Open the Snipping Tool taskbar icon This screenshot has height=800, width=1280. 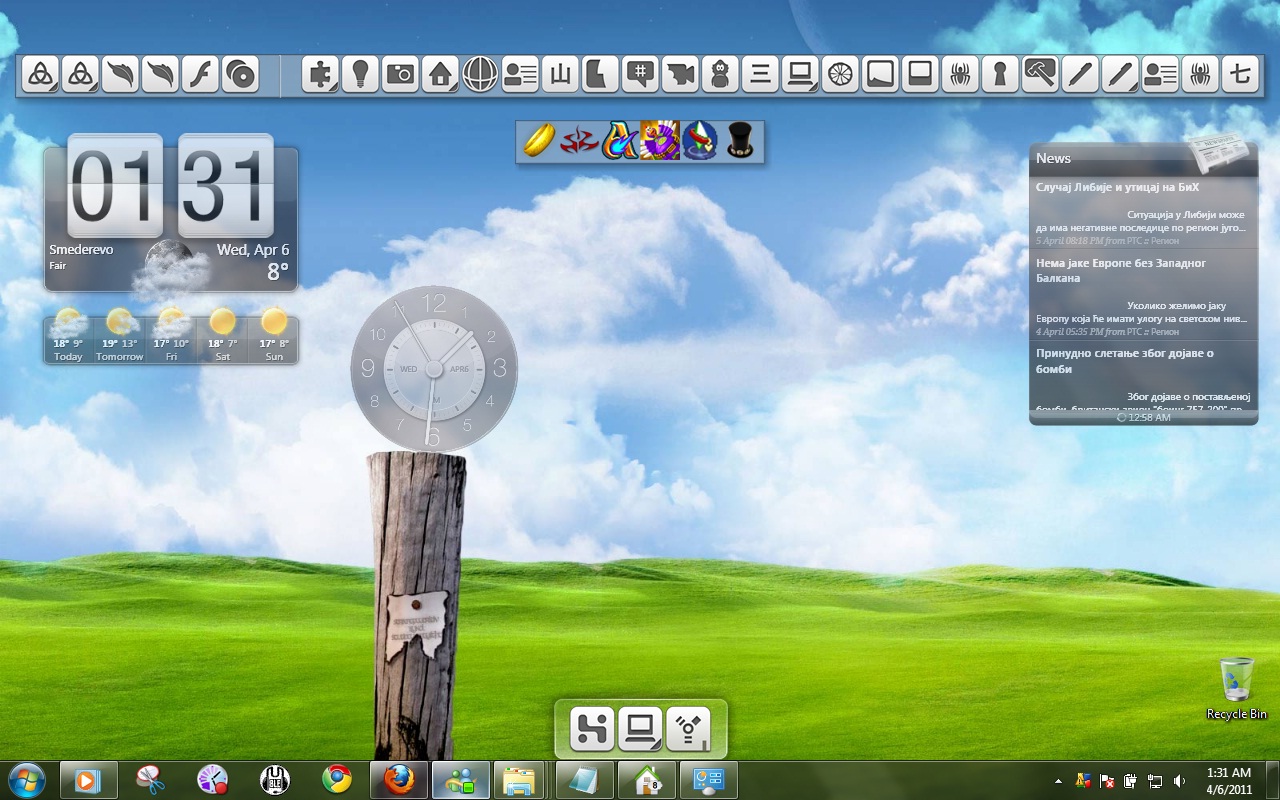[151, 780]
